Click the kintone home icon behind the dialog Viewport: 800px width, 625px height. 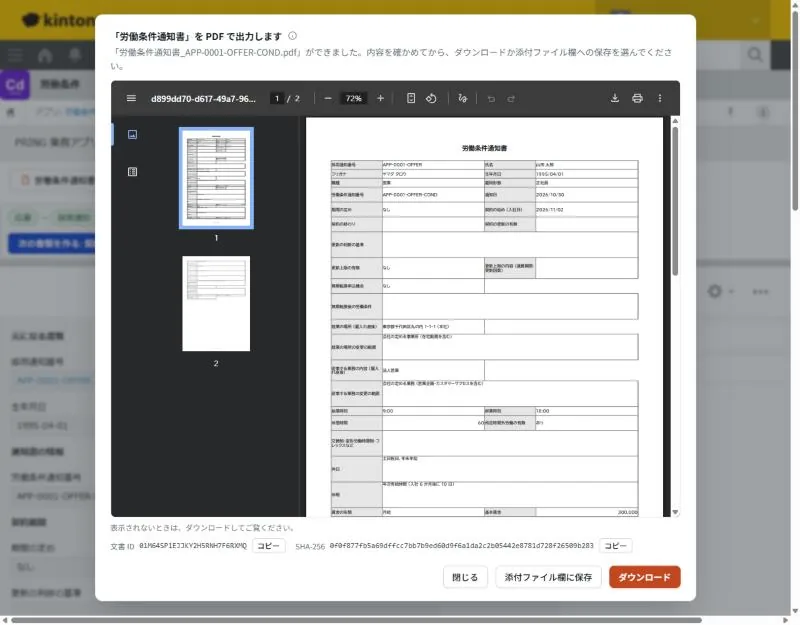coord(45,56)
